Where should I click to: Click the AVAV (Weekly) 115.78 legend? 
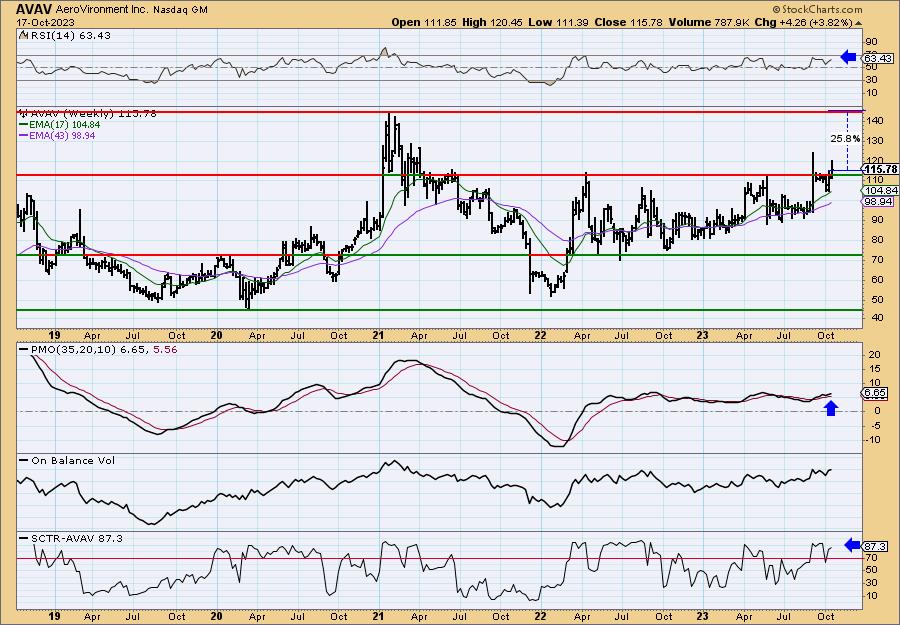93,114
